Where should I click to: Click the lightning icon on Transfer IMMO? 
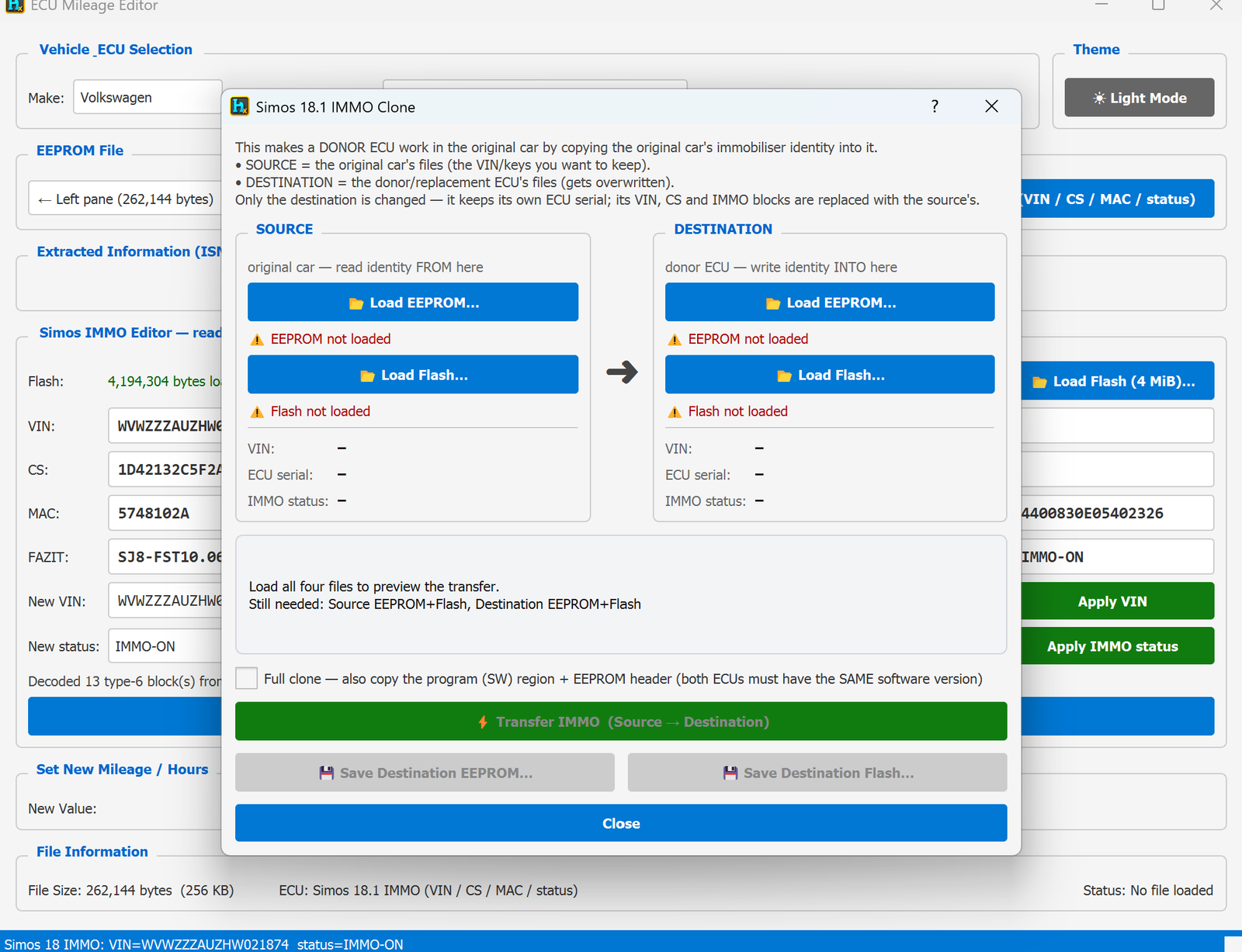(483, 722)
